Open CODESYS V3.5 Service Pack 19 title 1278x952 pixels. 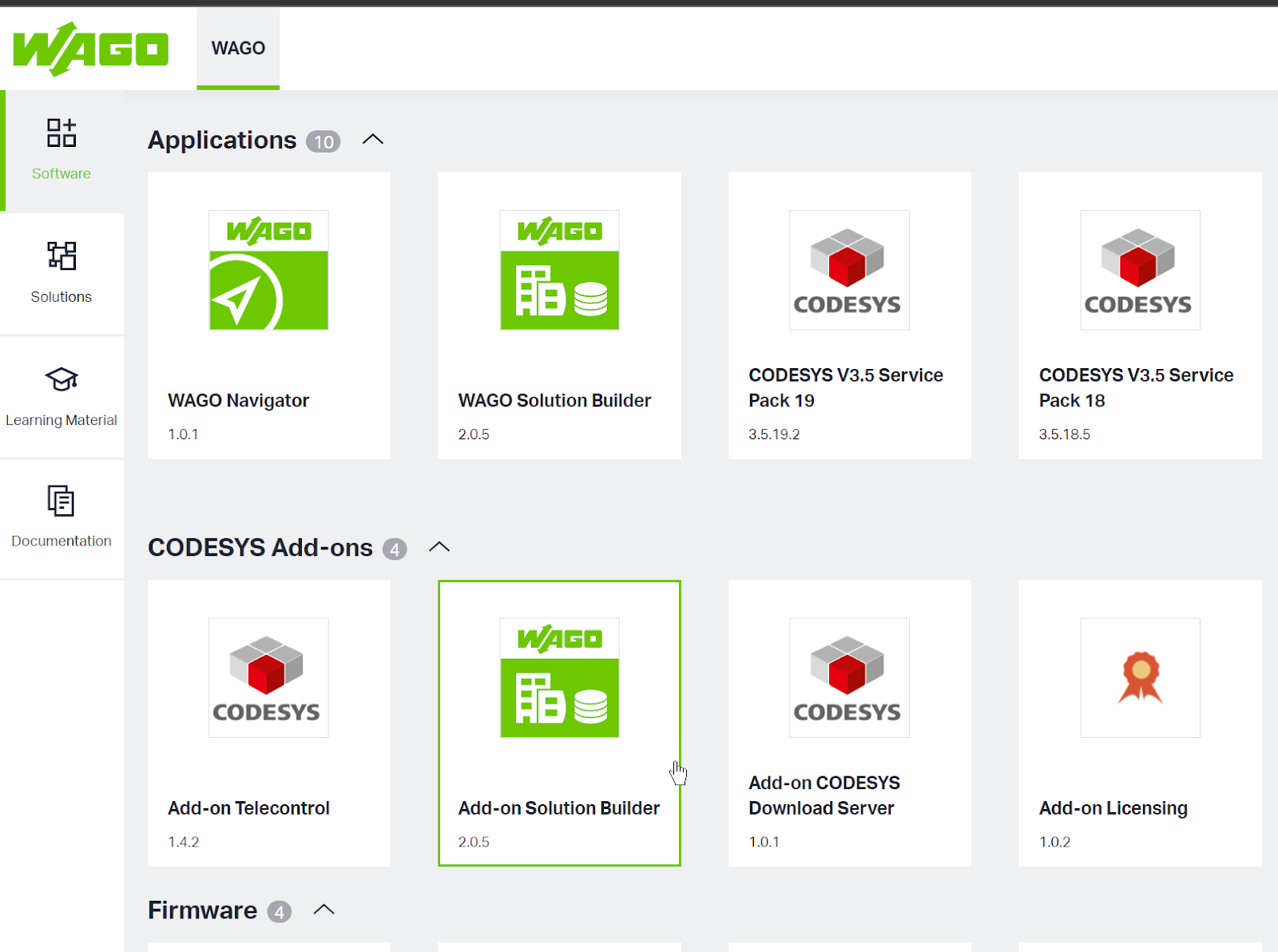point(846,388)
